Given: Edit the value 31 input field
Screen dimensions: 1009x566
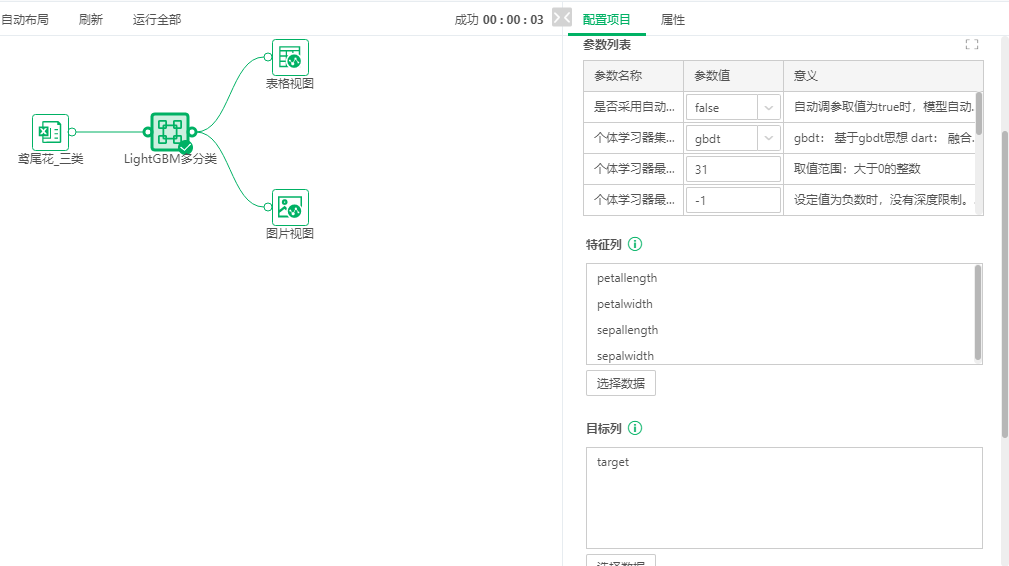Looking at the screenshot, I should pyautogui.click(x=733, y=169).
